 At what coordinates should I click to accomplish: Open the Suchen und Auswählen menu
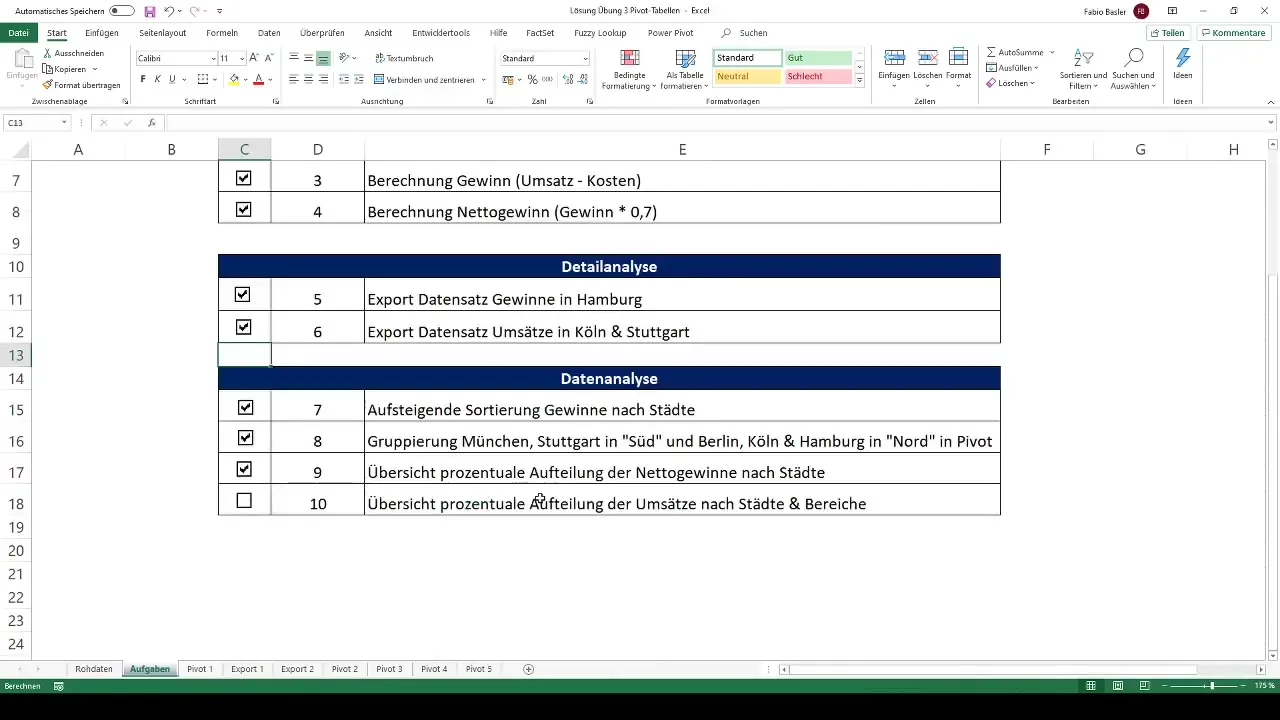[x=1133, y=69]
